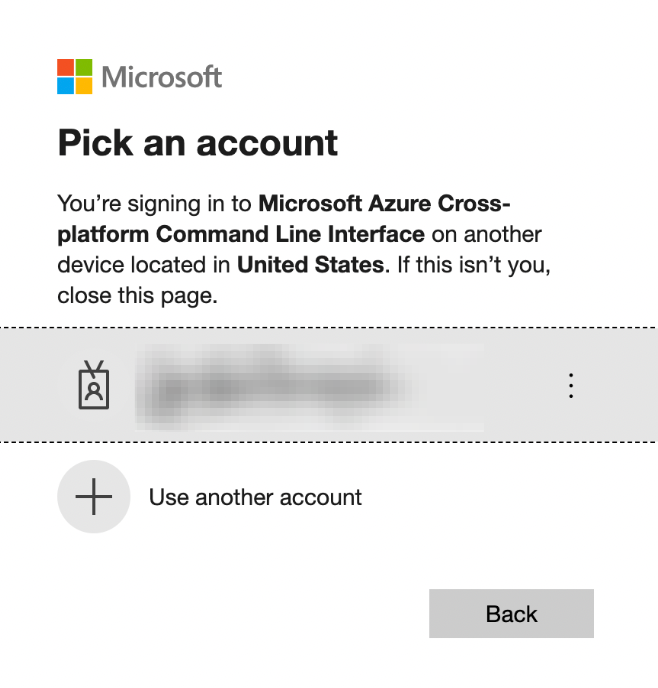Viewport: 658px width, 688px height.
Task: Click the gray circle around plus sign
Action: (x=94, y=497)
